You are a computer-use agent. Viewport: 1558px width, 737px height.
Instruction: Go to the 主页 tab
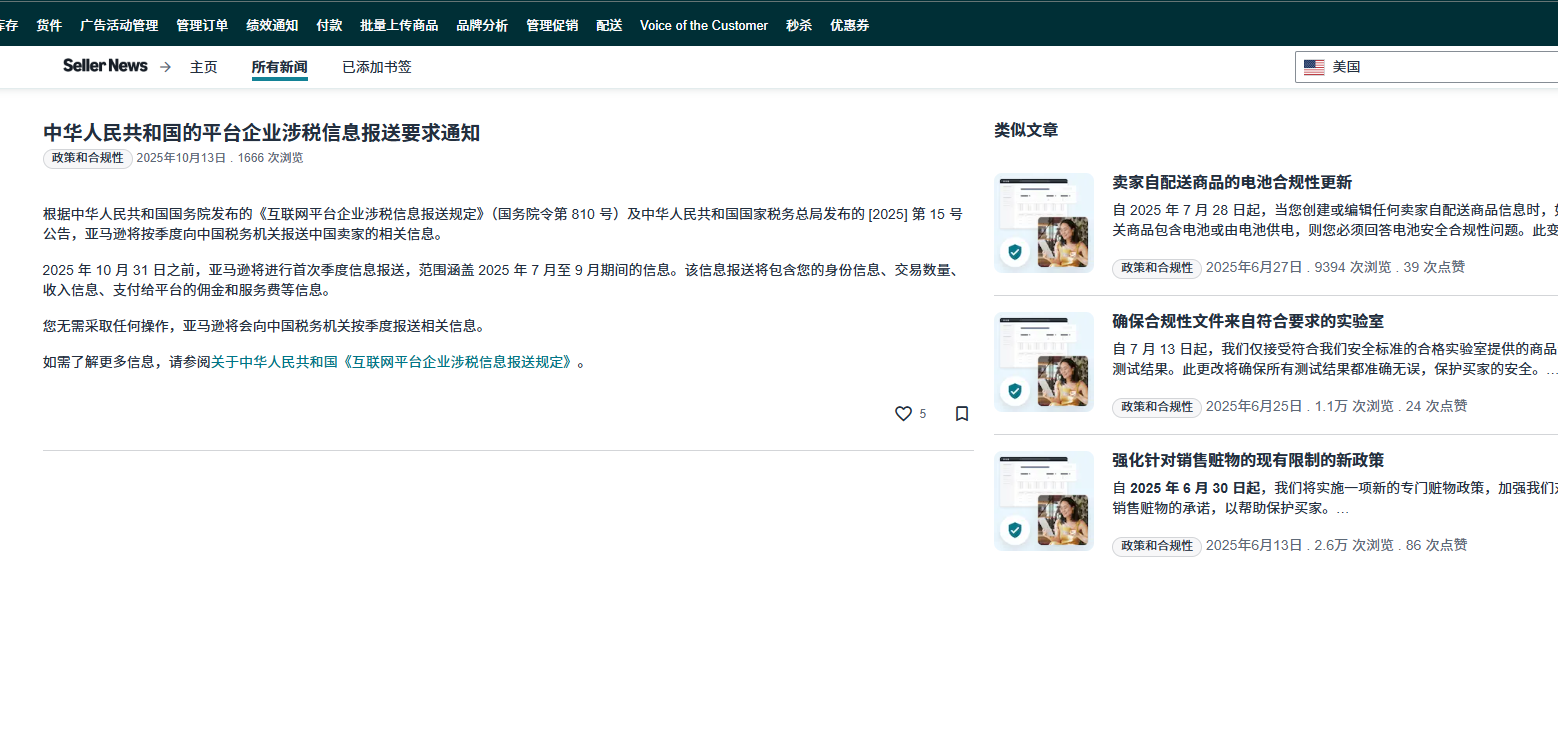pos(204,67)
